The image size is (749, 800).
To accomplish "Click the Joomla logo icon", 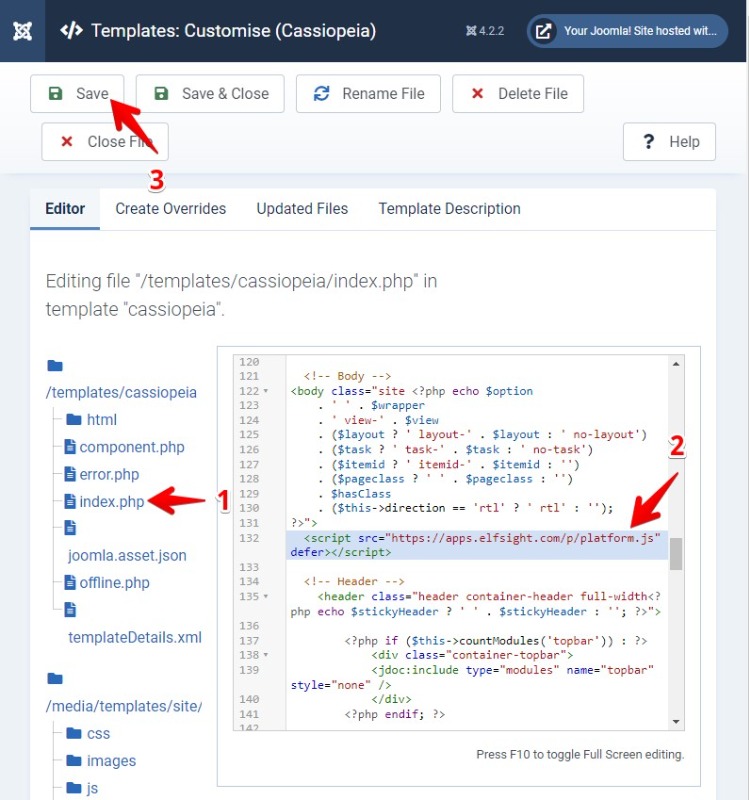I will (x=22, y=31).
